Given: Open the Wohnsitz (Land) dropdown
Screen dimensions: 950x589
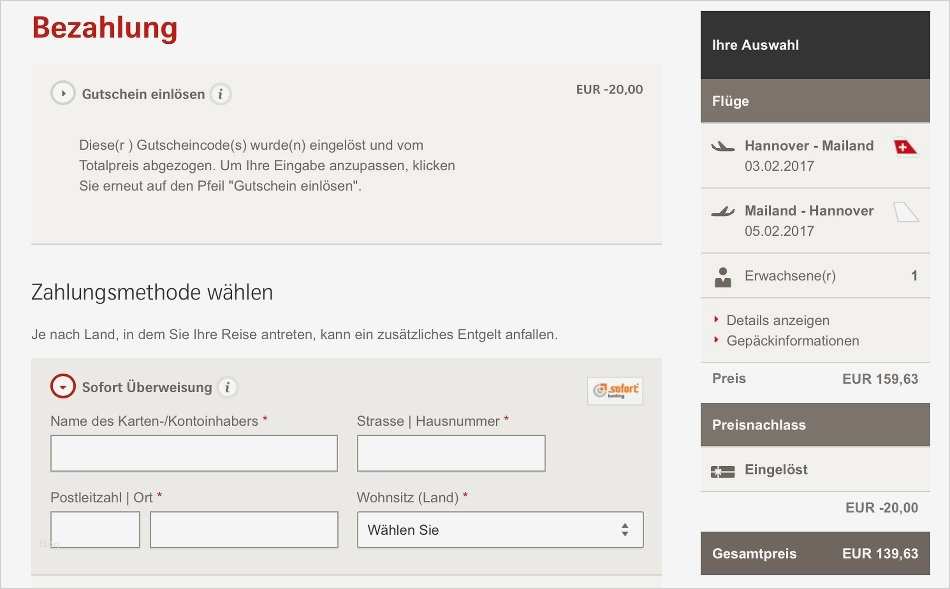Looking at the screenshot, I should point(499,529).
